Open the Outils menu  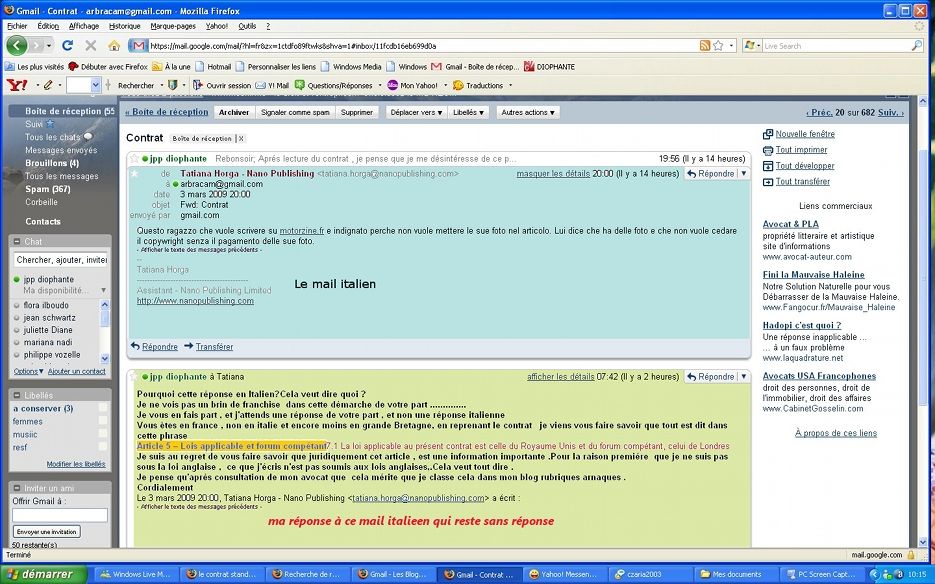tap(247, 26)
